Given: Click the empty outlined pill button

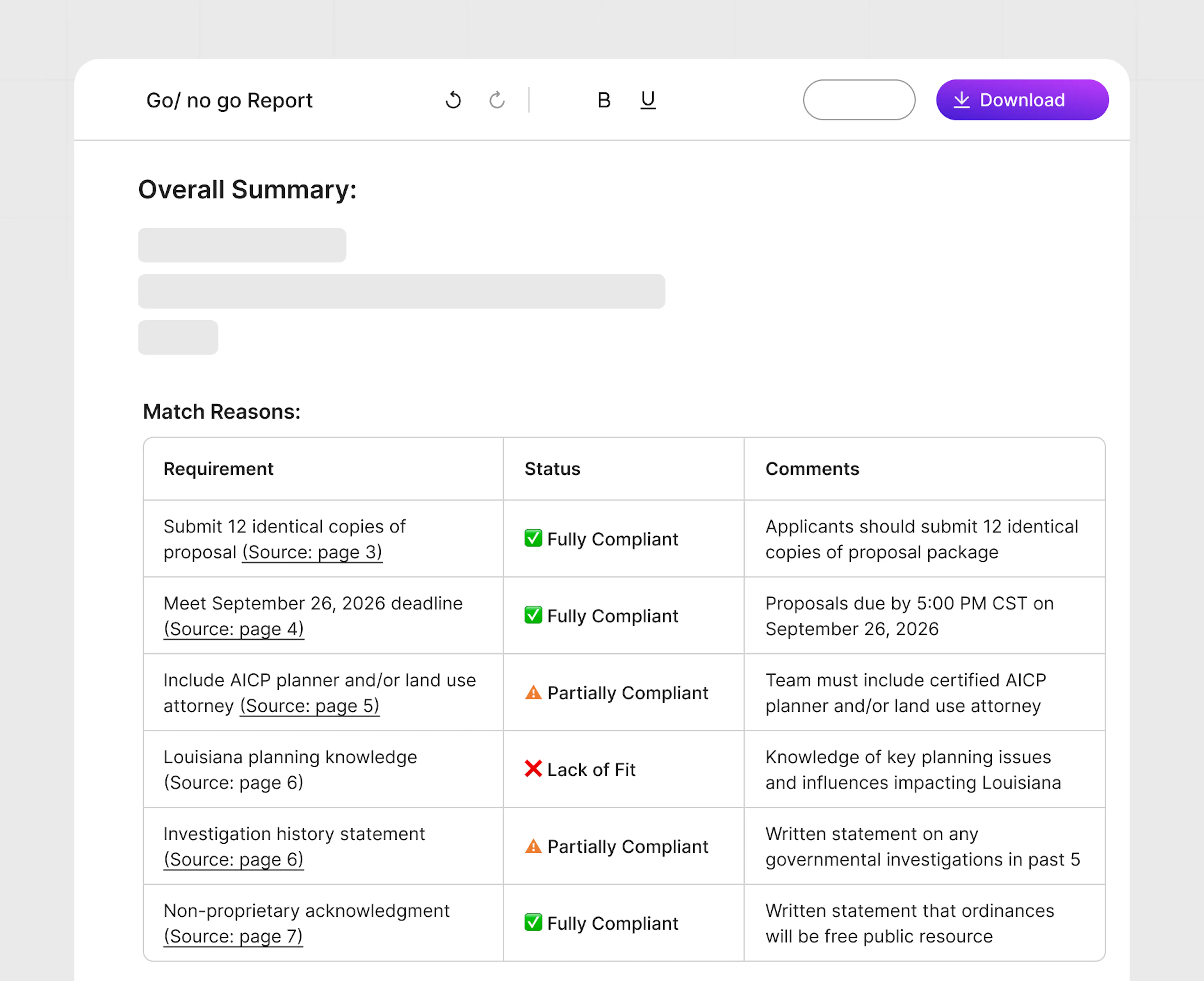Looking at the screenshot, I should [x=859, y=100].
